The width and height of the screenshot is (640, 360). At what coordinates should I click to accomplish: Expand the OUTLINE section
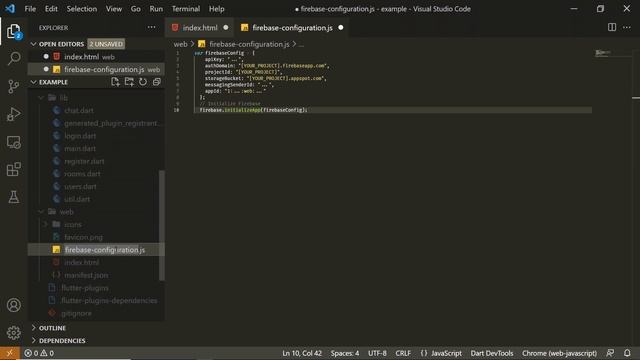(52, 328)
